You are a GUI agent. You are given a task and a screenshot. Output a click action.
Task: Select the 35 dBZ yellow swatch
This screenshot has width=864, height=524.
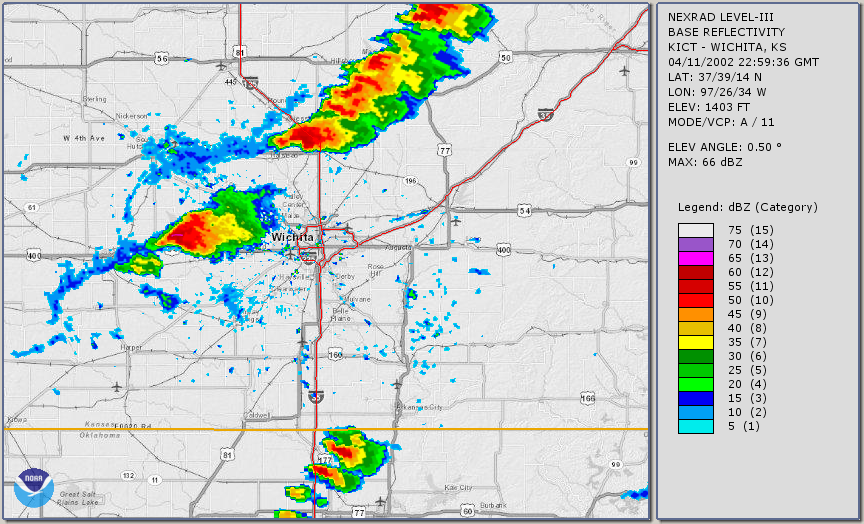[695, 343]
